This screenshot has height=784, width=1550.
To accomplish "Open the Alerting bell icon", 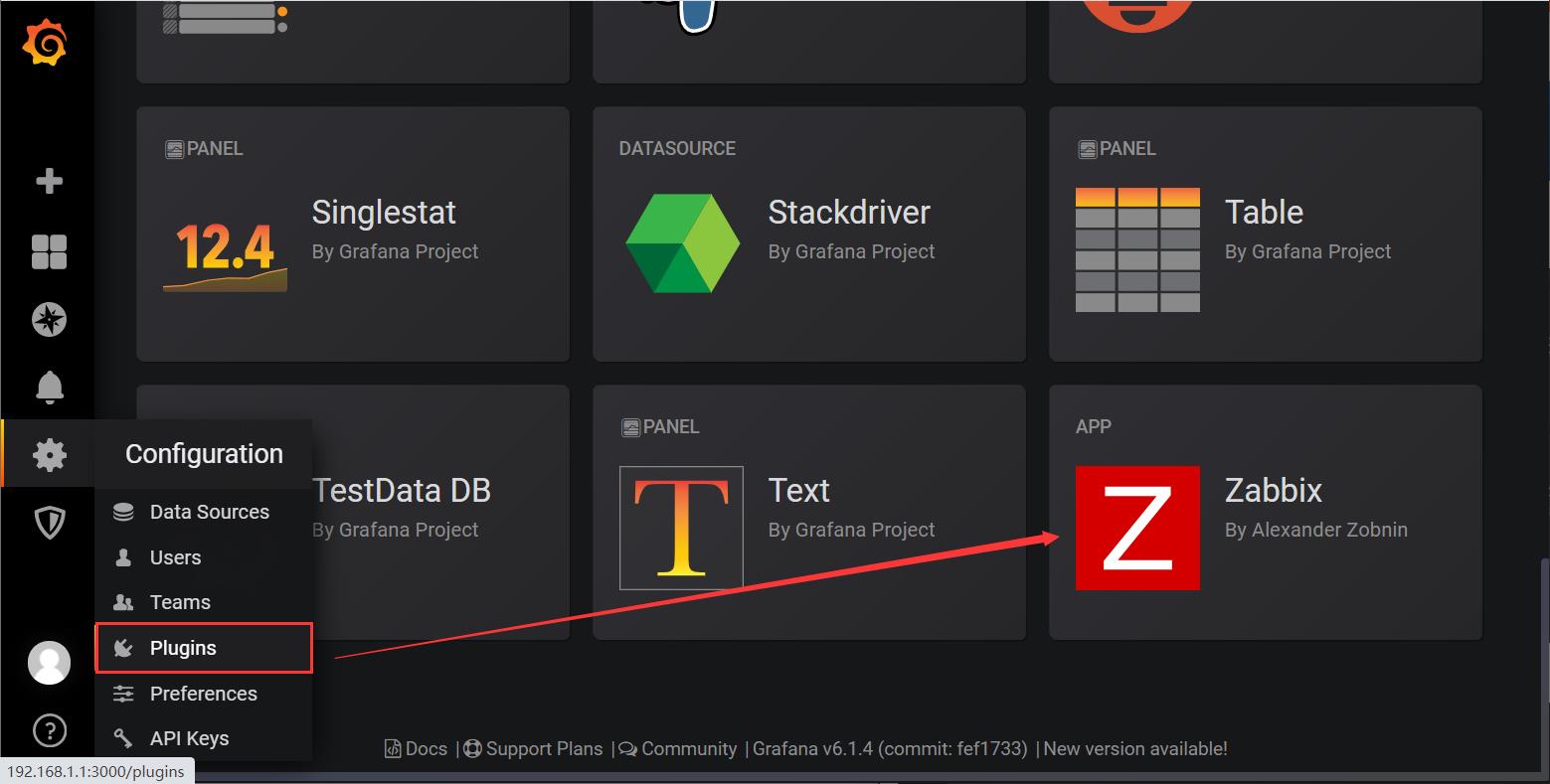I will (x=49, y=388).
